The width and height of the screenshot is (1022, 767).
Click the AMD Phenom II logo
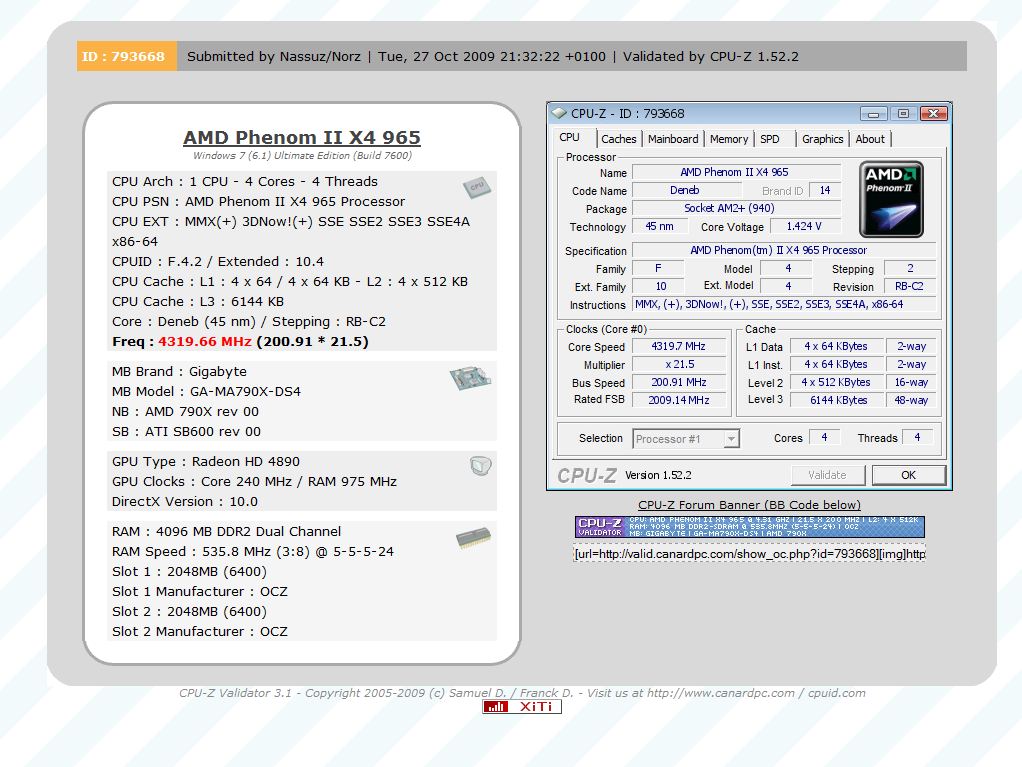pos(891,199)
